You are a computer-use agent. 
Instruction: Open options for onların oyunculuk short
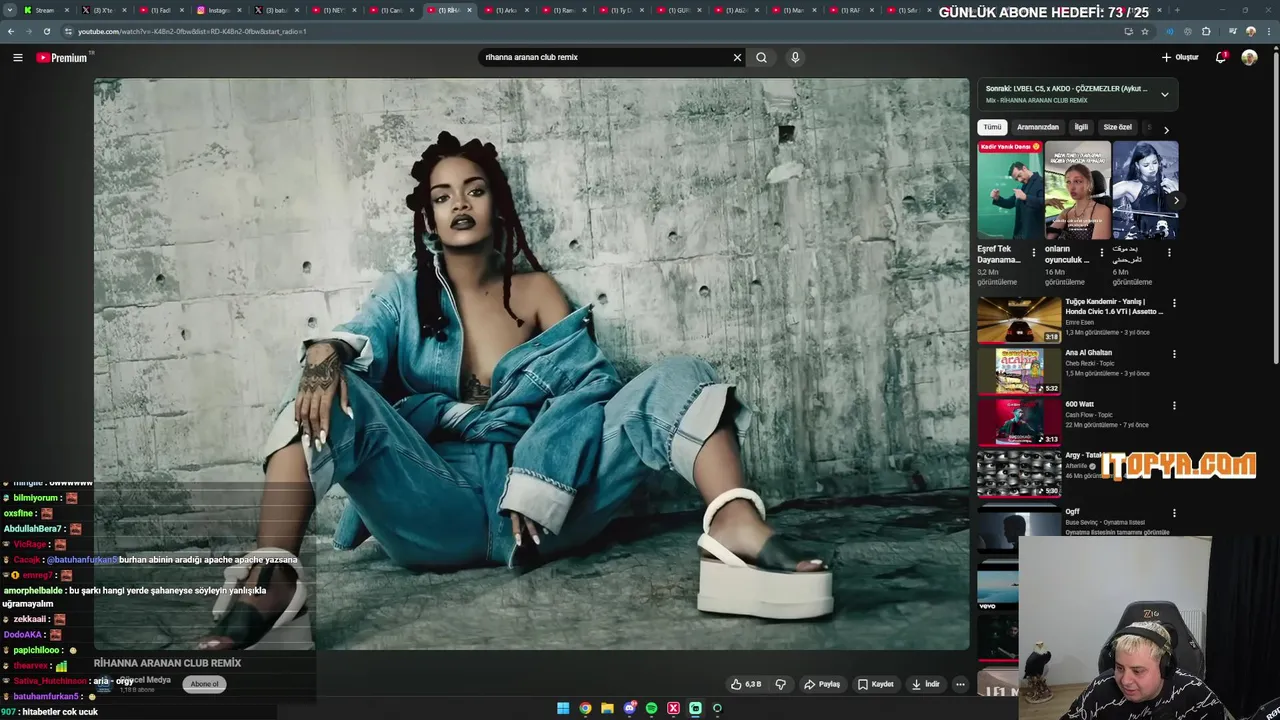1102,253
